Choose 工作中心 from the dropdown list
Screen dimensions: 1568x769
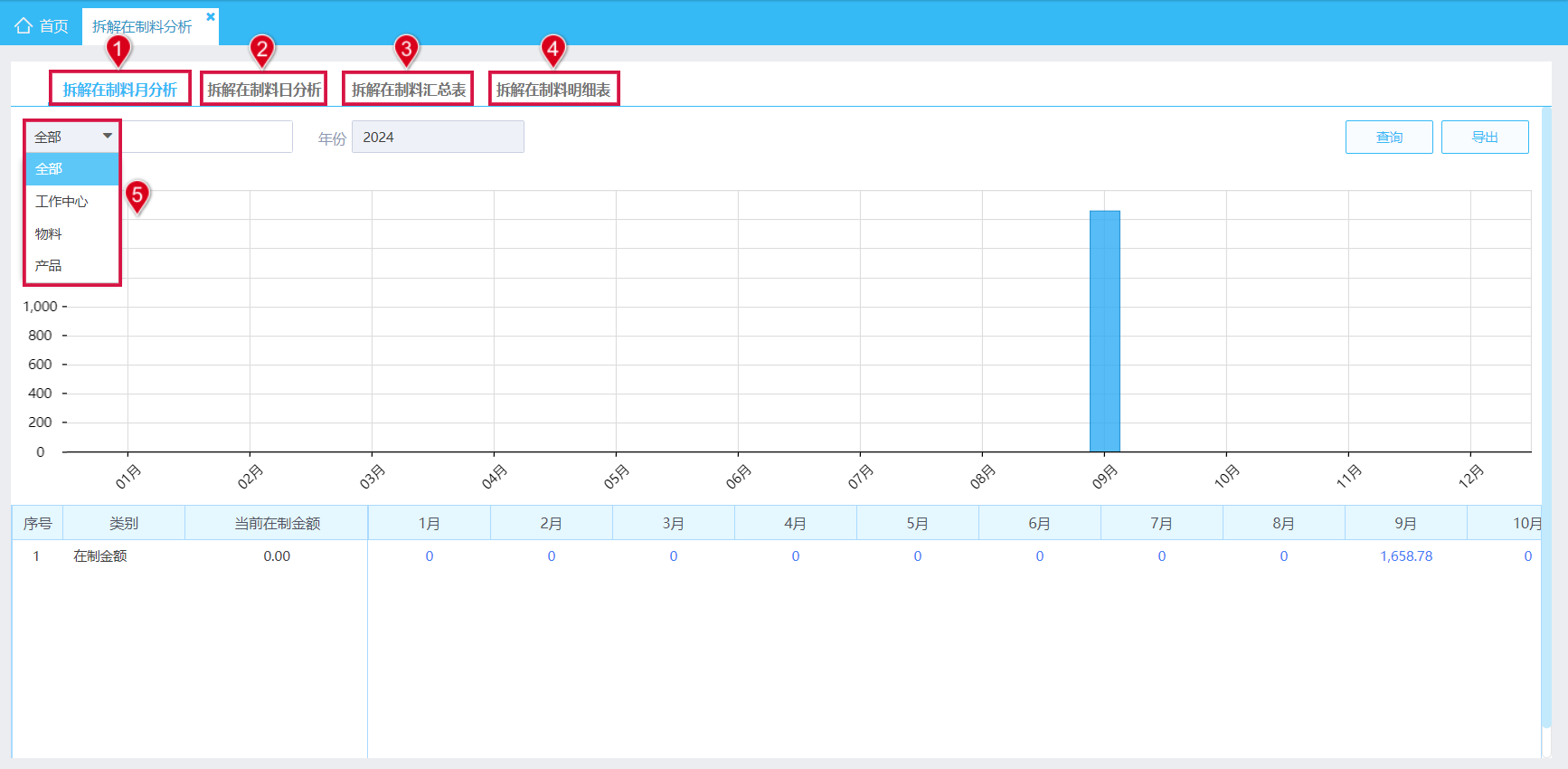click(x=72, y=202)
